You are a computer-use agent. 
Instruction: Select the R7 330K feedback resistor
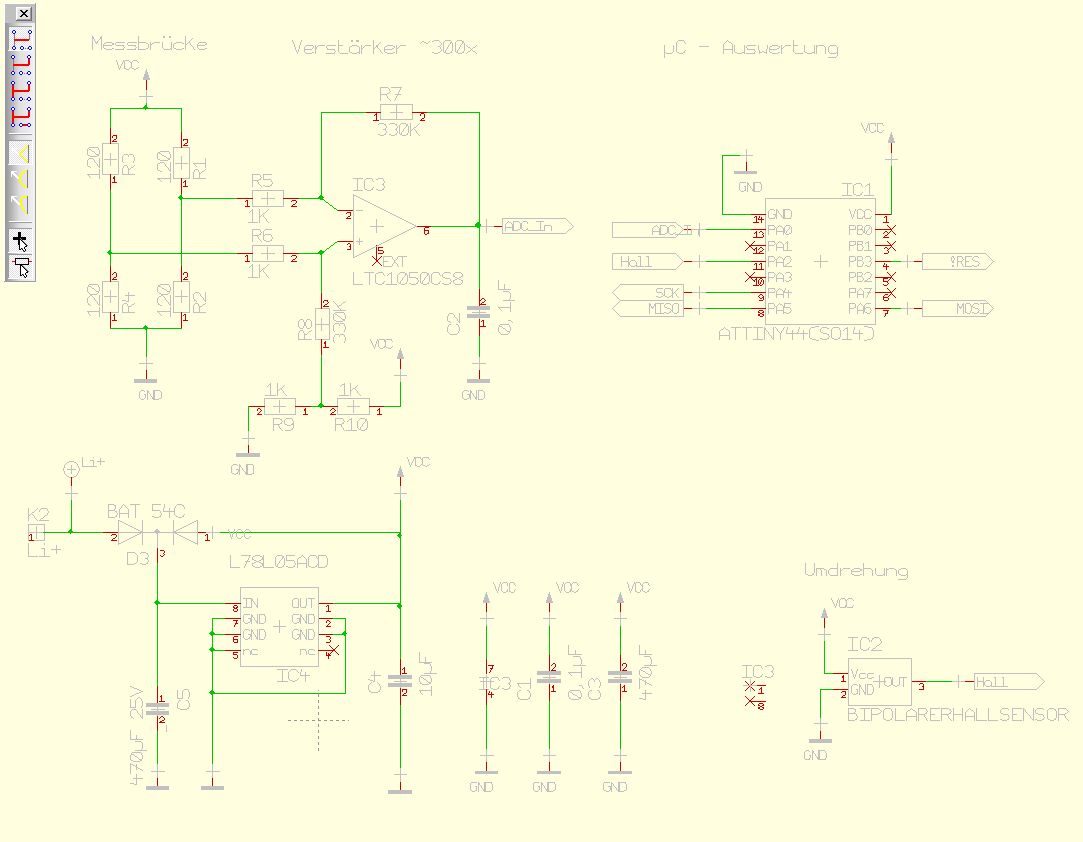(x=396, y=112)
